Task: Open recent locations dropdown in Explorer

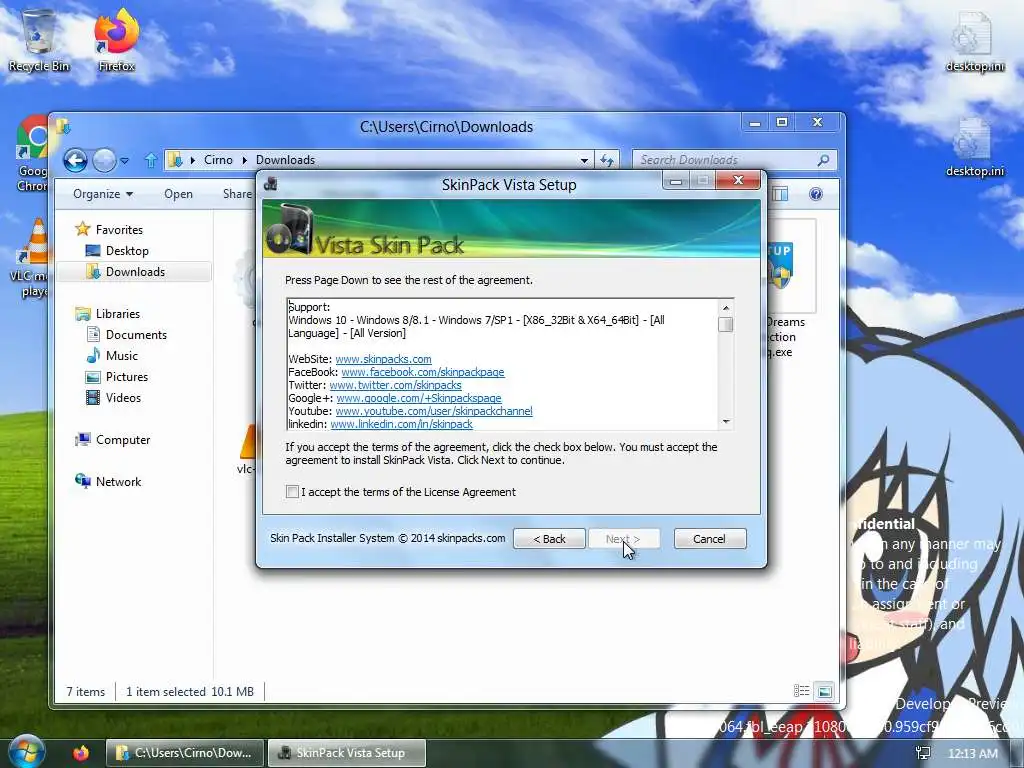Action: (124, 161)
